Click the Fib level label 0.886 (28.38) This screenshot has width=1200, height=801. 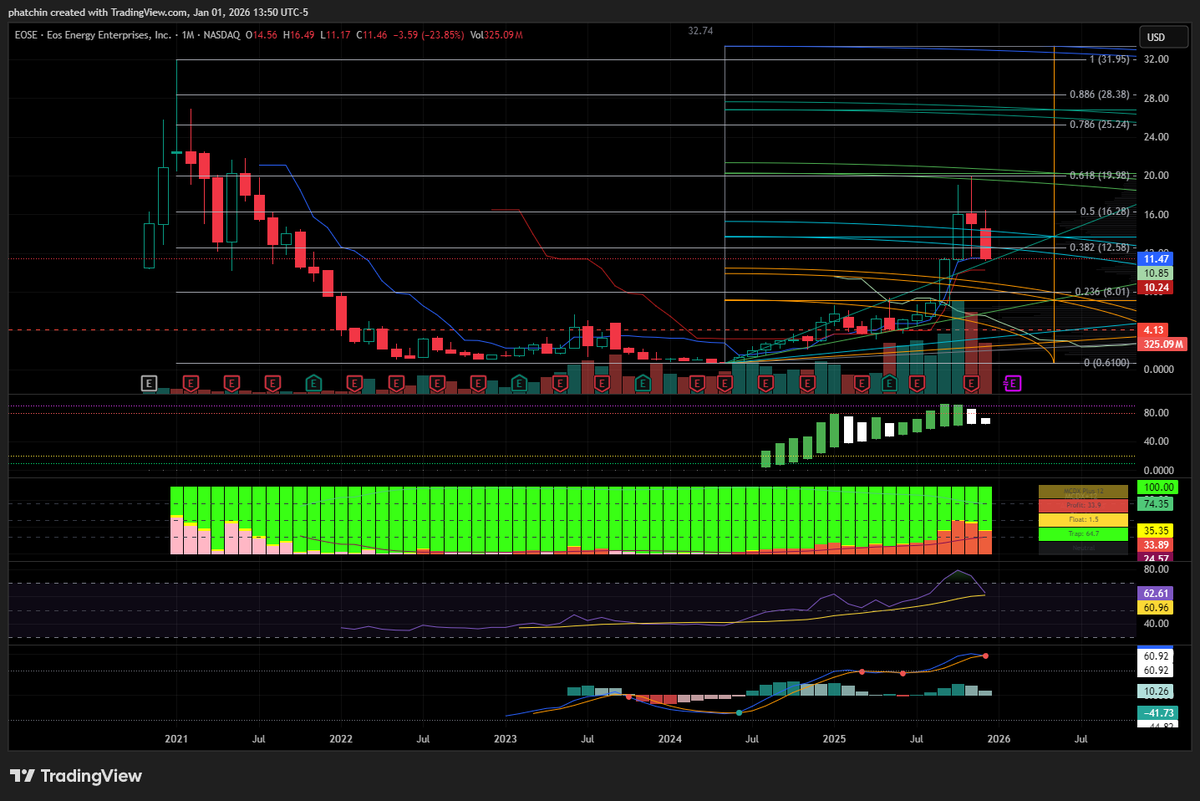[x=1098, y=94]
